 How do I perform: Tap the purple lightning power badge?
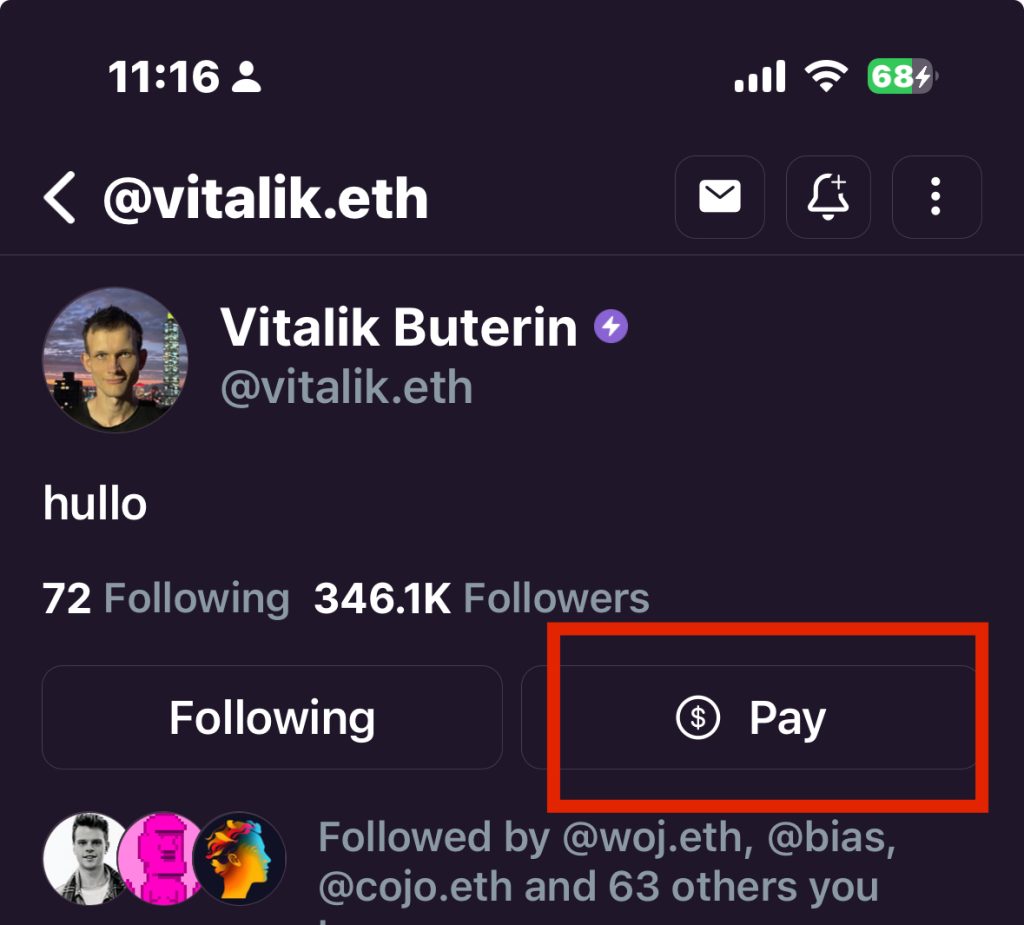[x=611, y=327]
